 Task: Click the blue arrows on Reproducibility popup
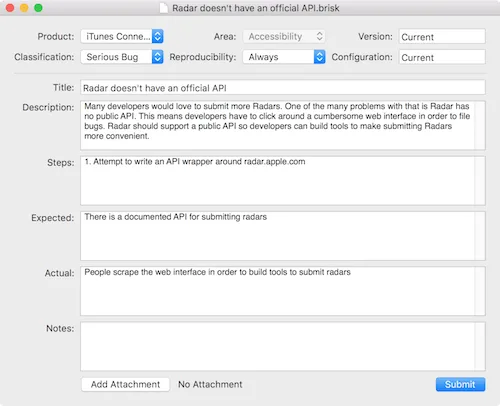319,57
